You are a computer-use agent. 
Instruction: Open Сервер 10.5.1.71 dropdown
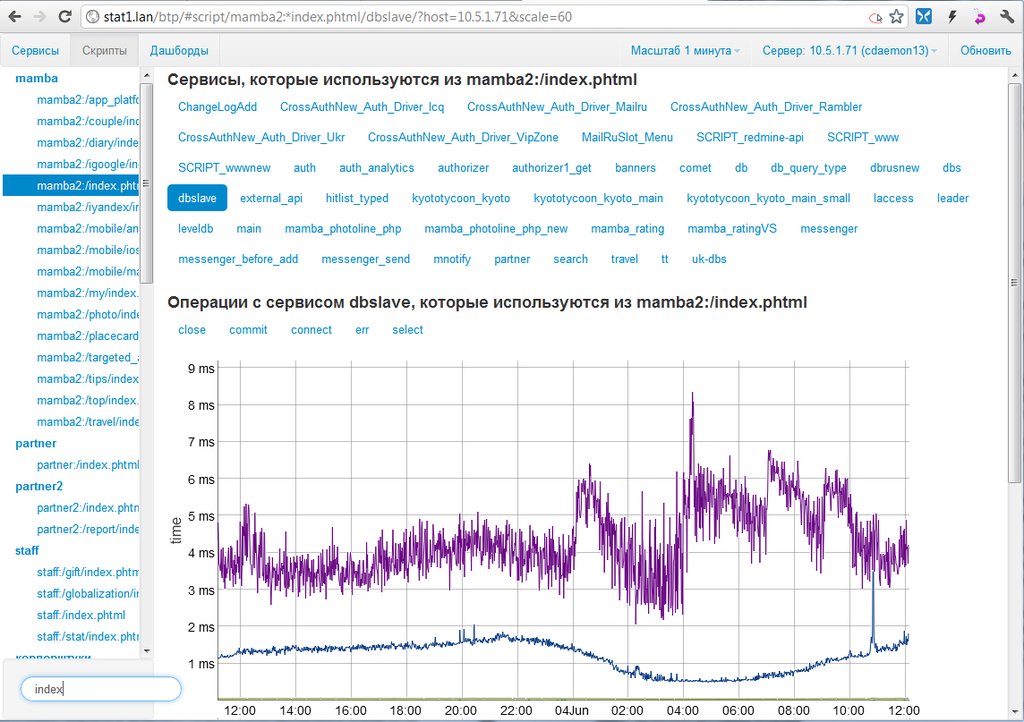tap(849, 50)
